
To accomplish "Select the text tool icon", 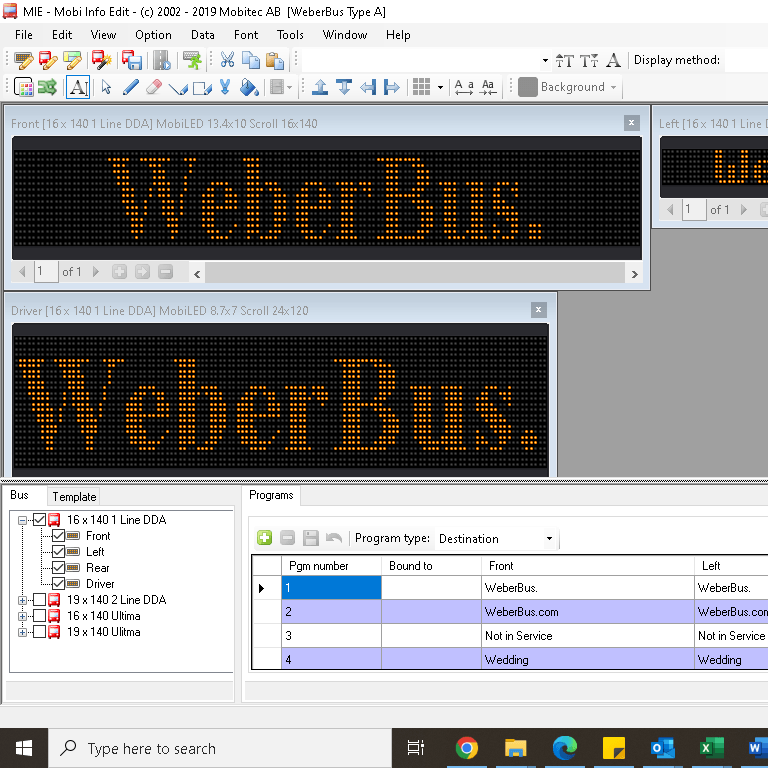I will click(78, 88).
